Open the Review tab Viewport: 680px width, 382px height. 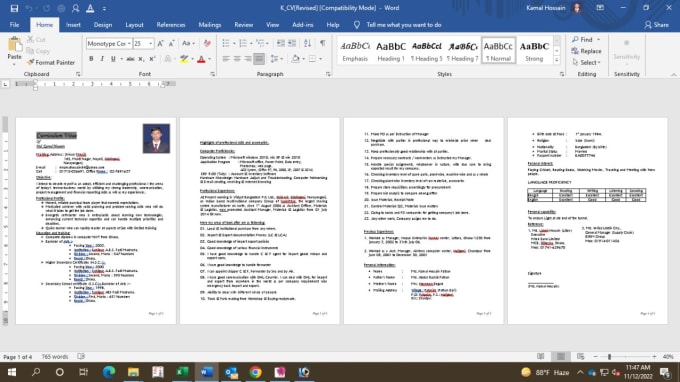[244, 25]
